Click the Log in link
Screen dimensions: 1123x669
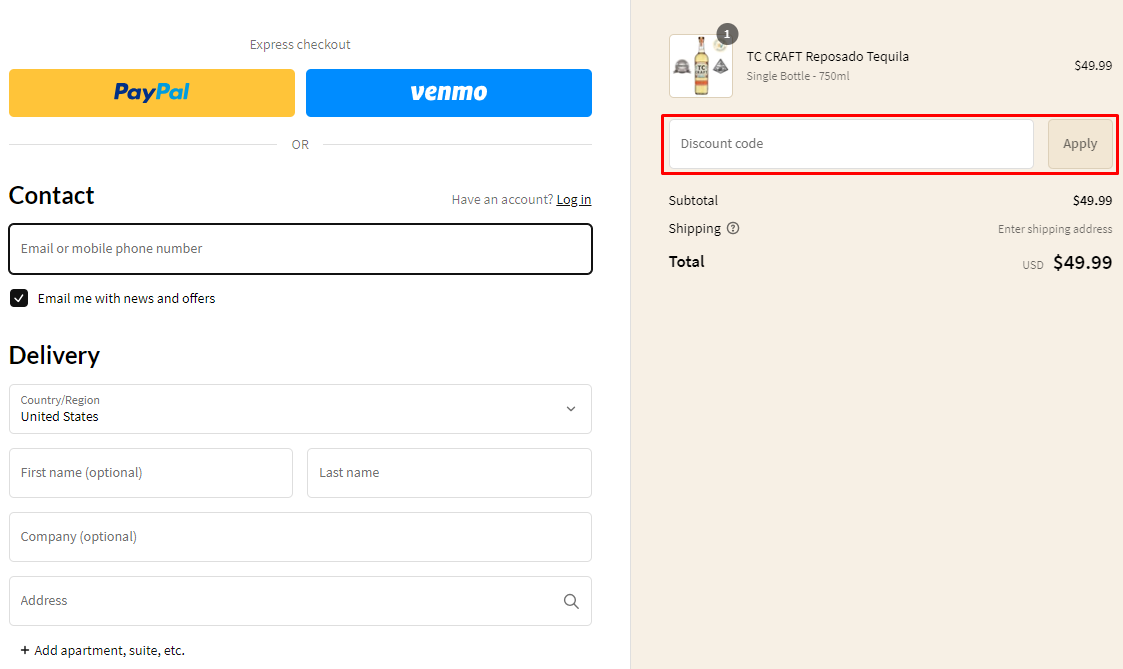pos(573,199)
